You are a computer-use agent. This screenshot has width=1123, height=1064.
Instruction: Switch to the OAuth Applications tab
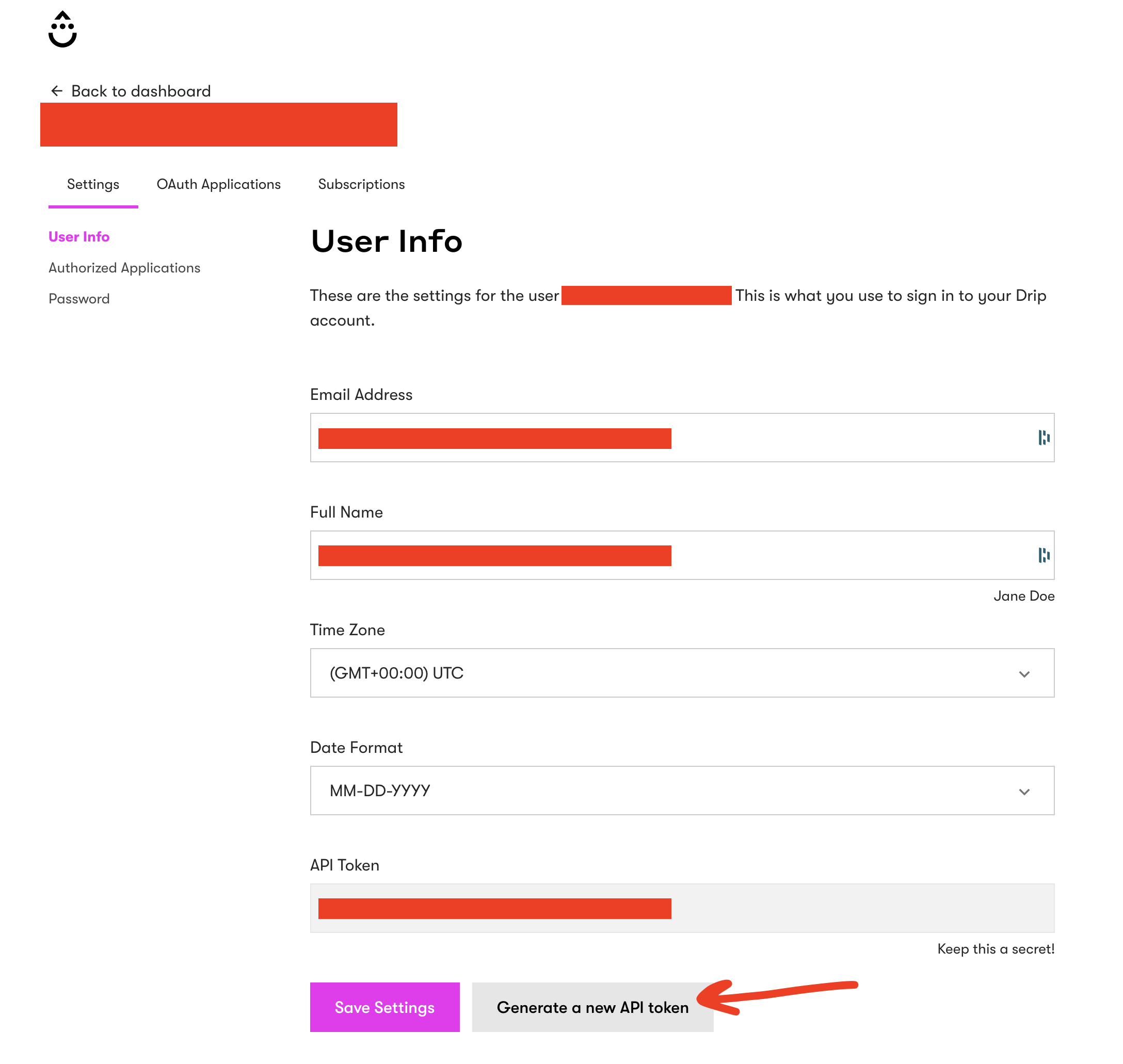pos(218,184)
